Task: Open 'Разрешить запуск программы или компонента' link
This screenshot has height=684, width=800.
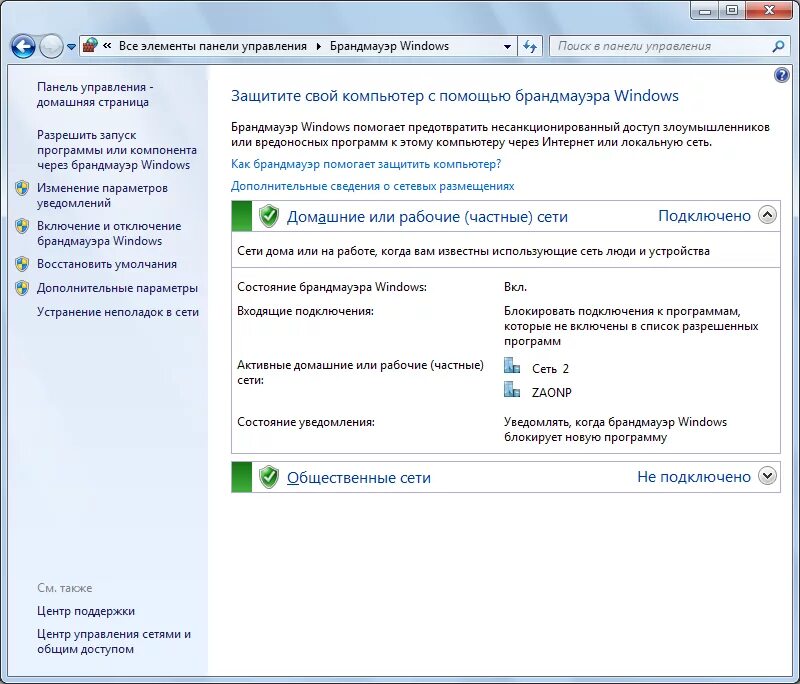Action: click(117, 150)
